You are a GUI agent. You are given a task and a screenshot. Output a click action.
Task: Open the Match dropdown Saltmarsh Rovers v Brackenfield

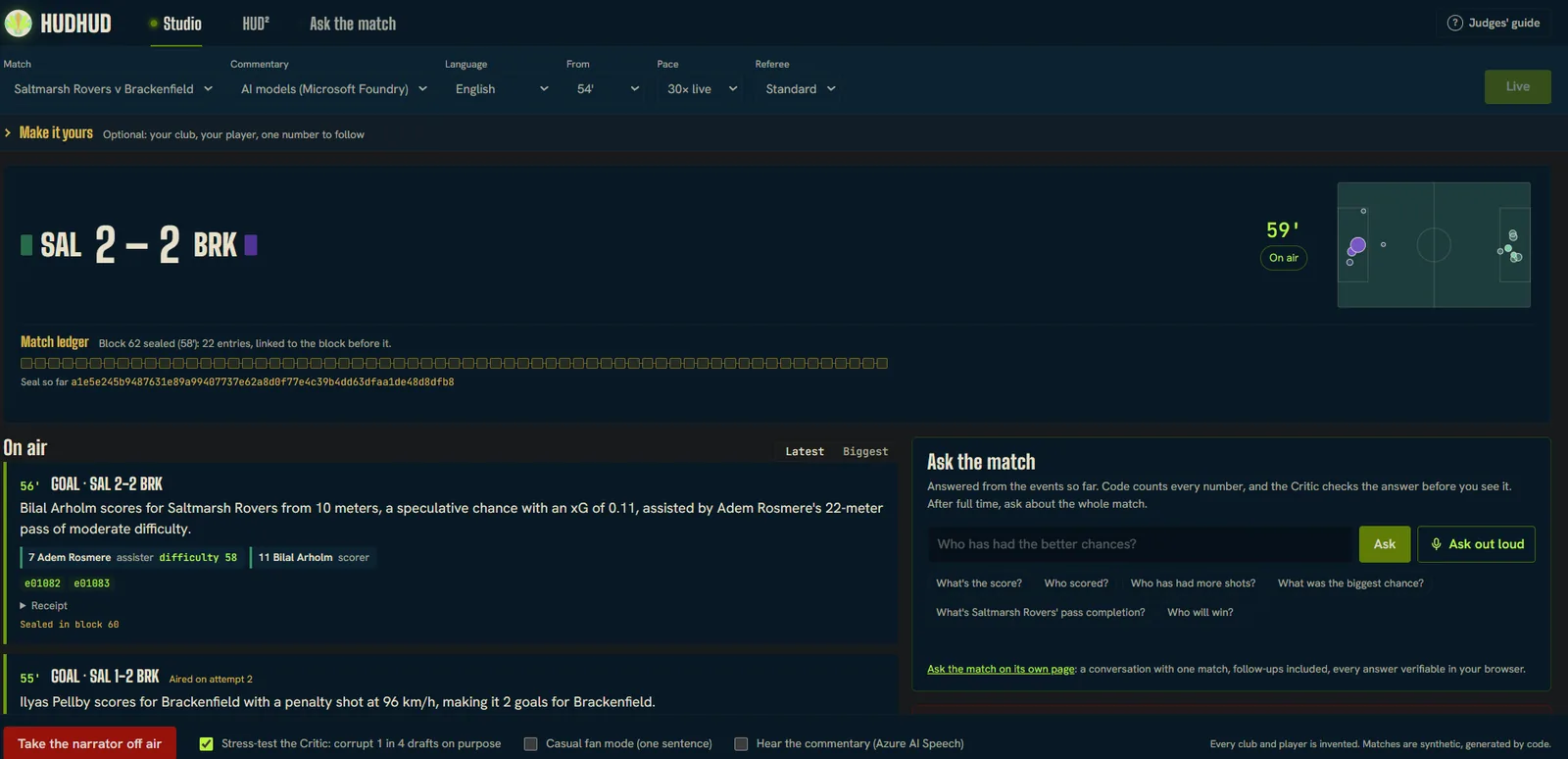point(113,88)
